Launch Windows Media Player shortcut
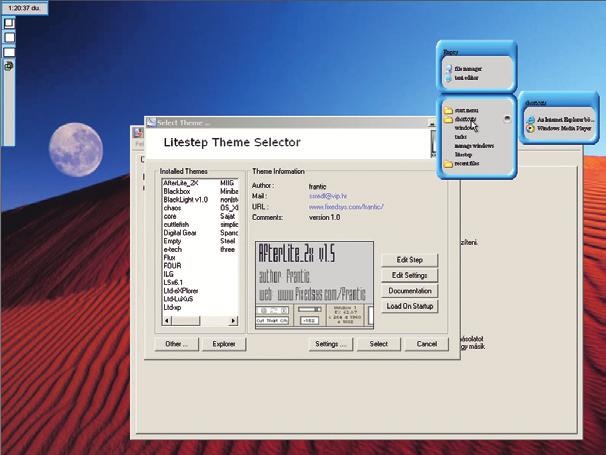The height and width of the screenshot is (455, 606). tap(560, 128)
